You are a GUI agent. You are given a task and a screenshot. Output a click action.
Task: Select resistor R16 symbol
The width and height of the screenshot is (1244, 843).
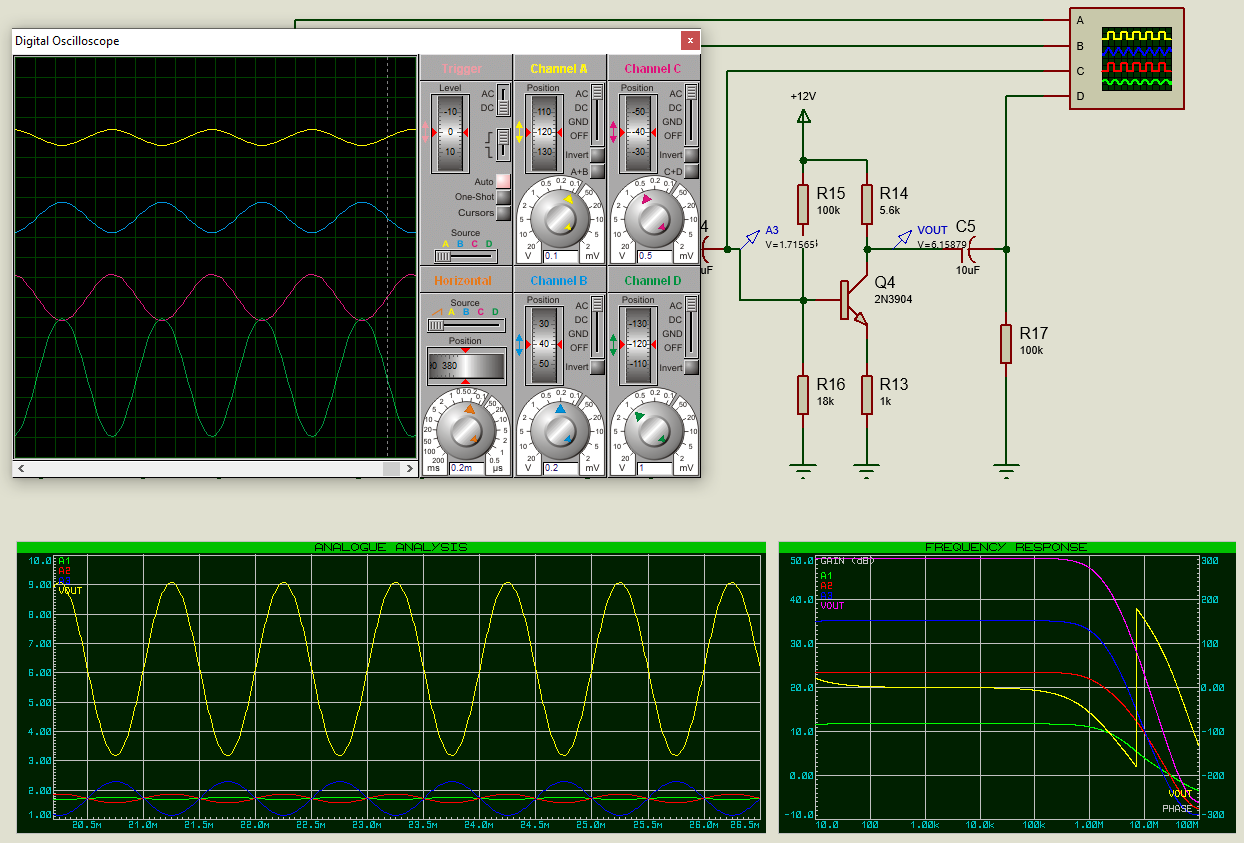pos(802,394)
